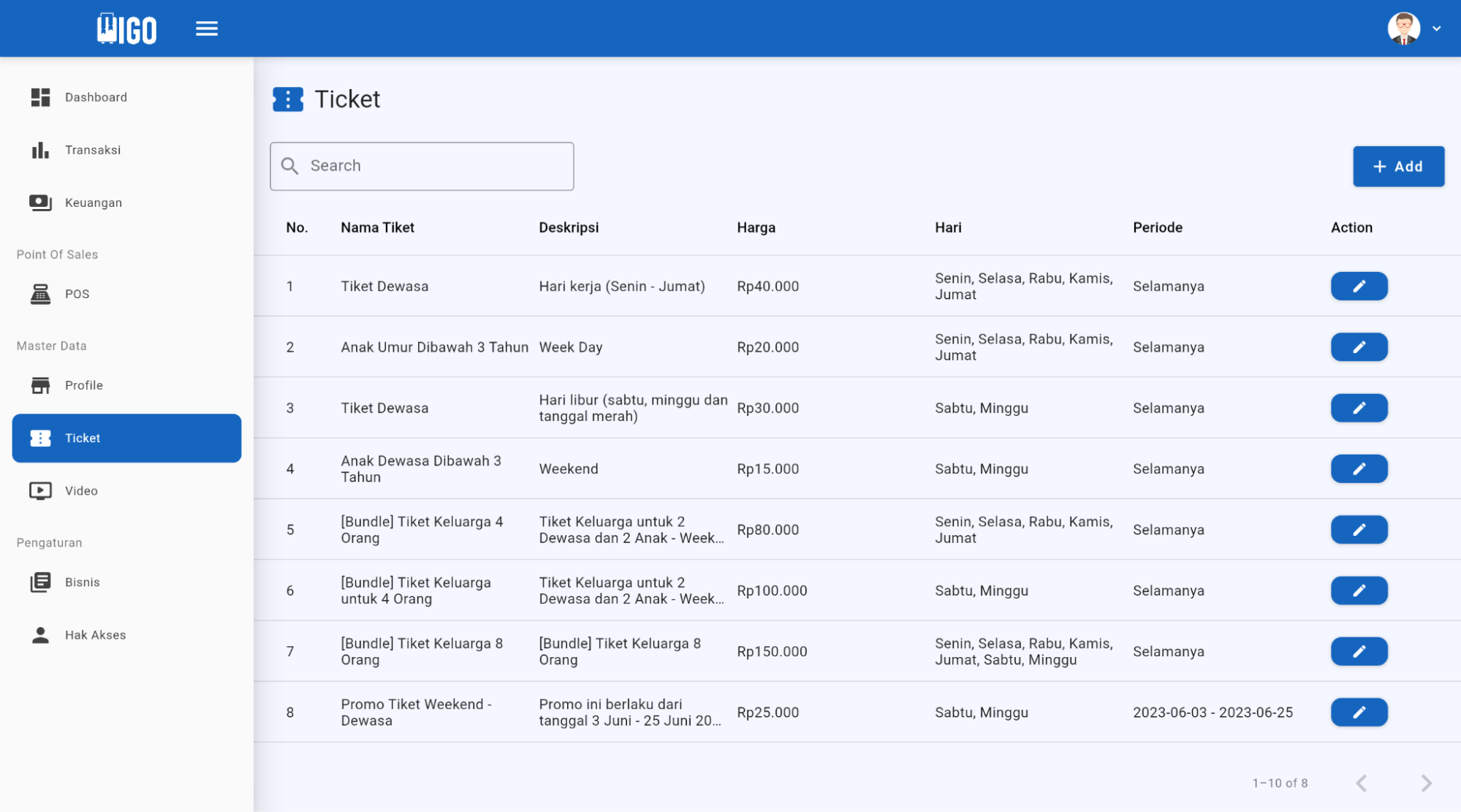
Task: Select Transaksi from the navigation menu
Action: click(93, 150)
